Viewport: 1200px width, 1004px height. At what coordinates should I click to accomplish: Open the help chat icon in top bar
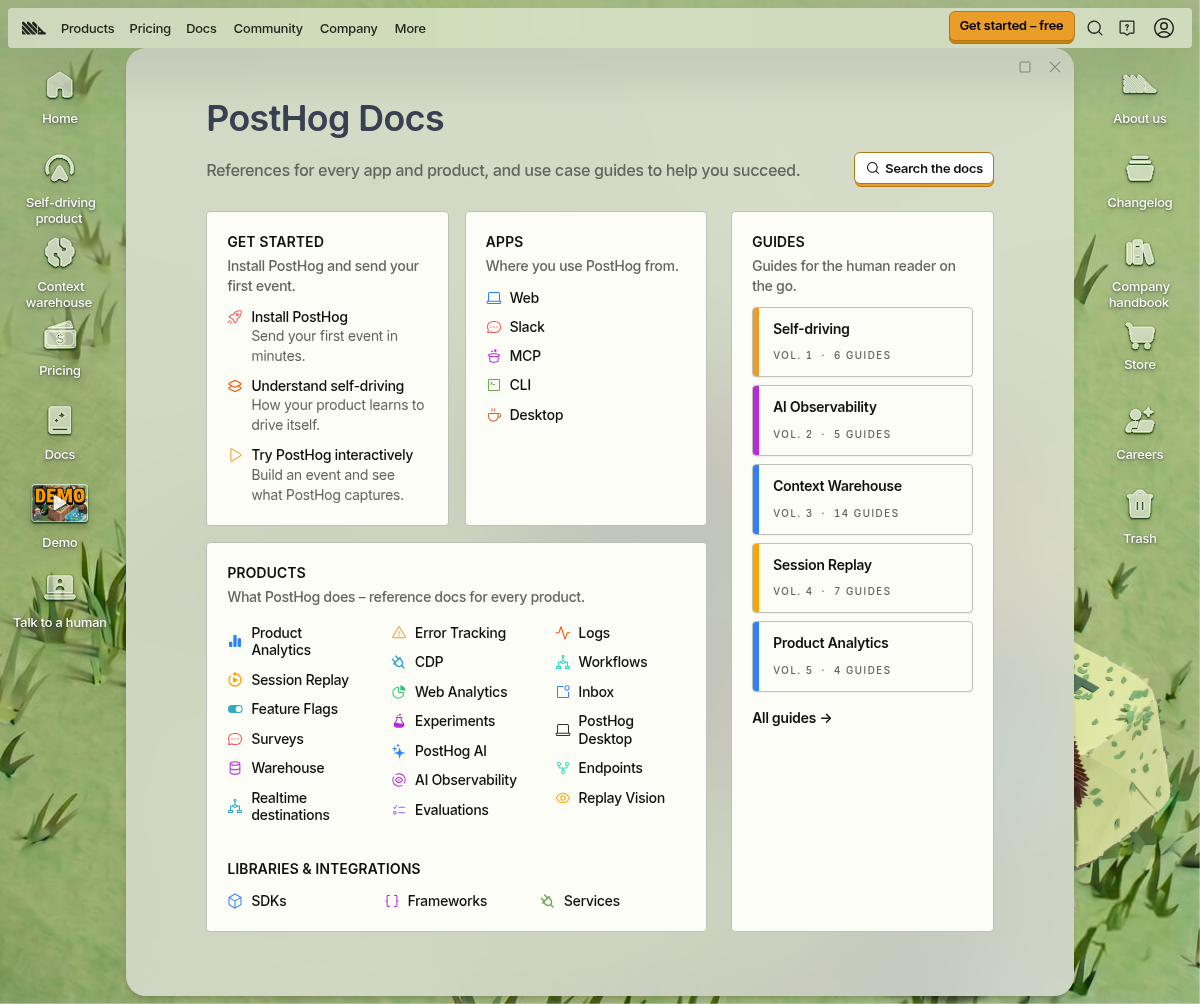pyautogui.click(x=1127, y=28)
